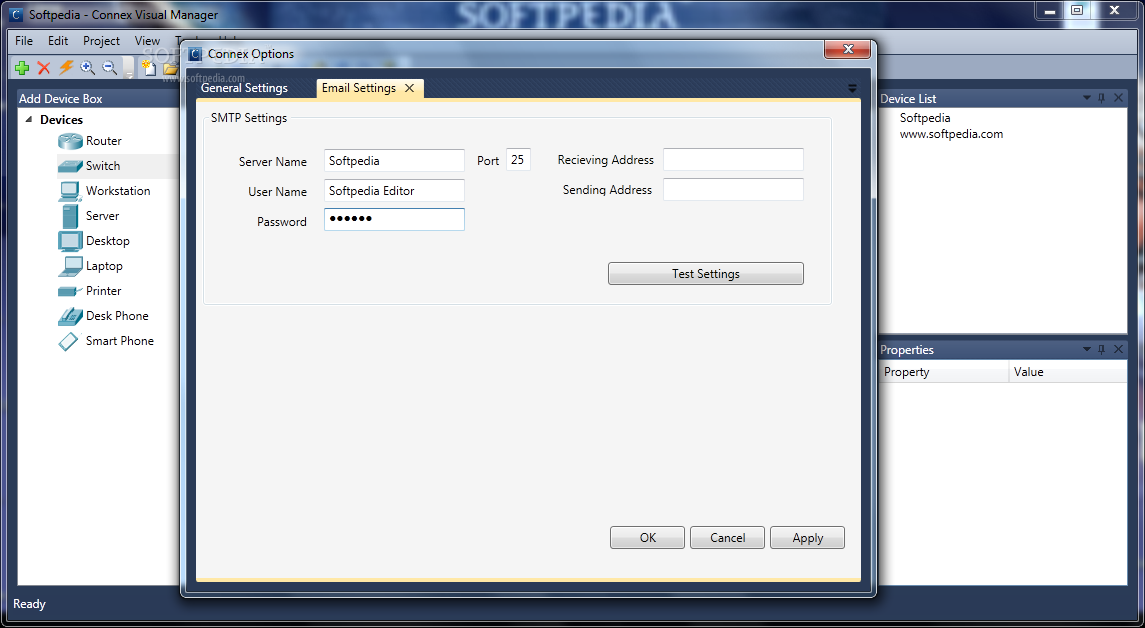This screenshot has width=1145, height=628.
Task: Click the Connex Options title bar icon
Action: (195, 54)
